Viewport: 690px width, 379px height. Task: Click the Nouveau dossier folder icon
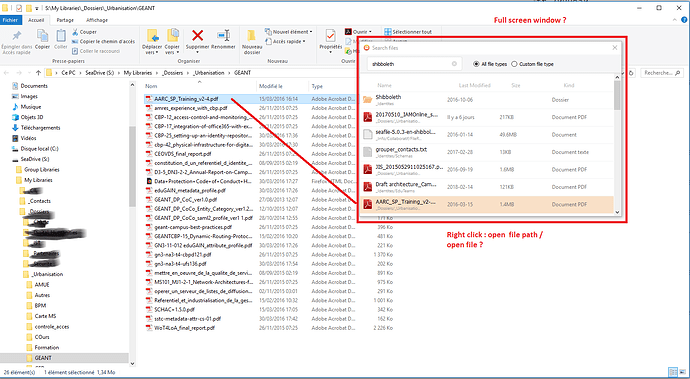(252, 36)
